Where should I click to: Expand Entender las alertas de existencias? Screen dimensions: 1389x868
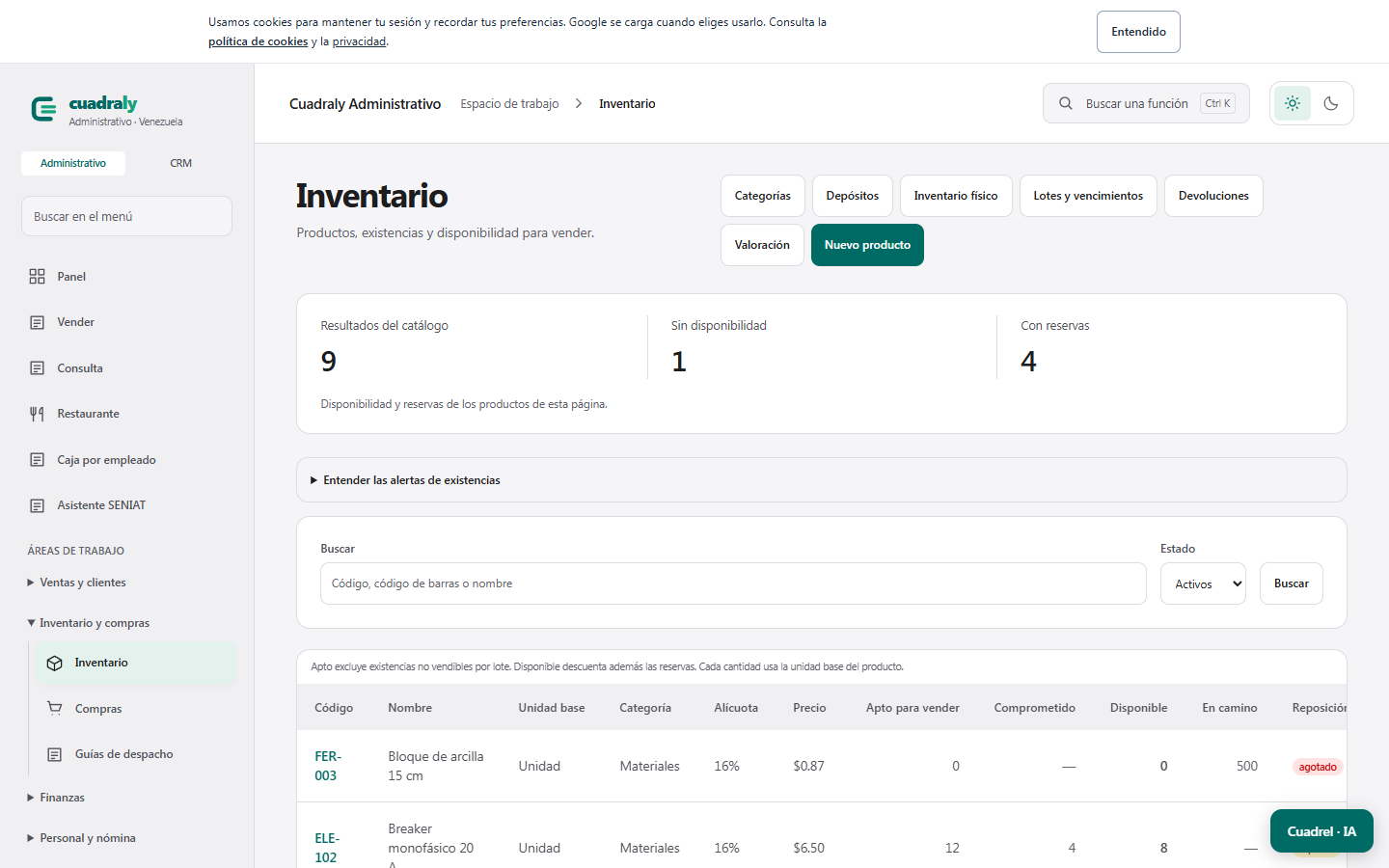click(405, 480)
